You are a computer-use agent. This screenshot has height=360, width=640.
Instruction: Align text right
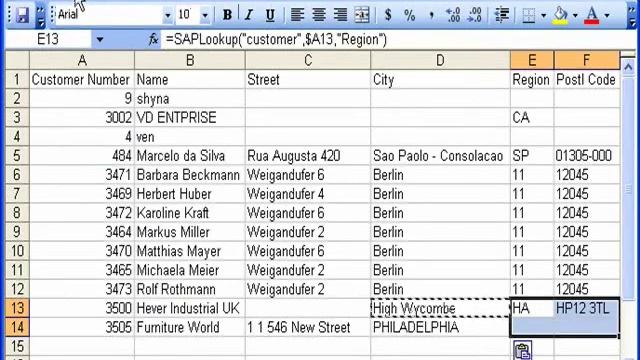coord(340,15)
